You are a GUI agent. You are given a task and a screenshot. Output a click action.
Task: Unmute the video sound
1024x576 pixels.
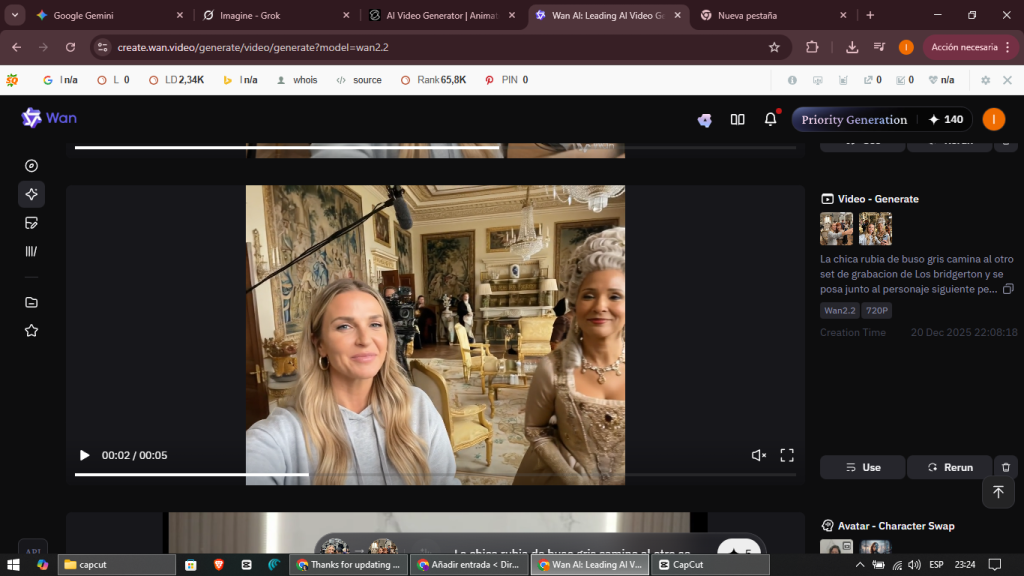pos(759,455)
